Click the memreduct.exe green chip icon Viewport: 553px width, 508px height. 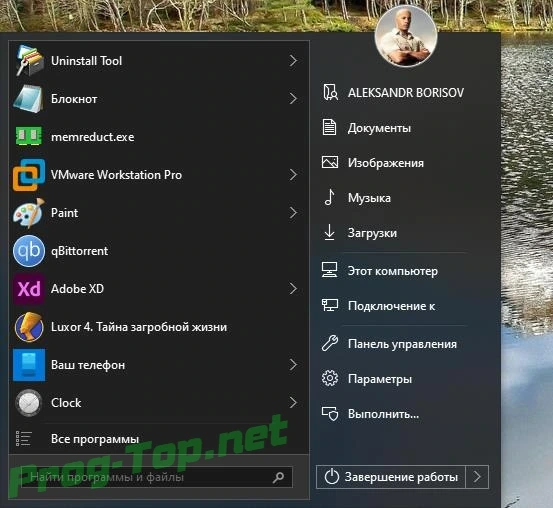point(29,137)
